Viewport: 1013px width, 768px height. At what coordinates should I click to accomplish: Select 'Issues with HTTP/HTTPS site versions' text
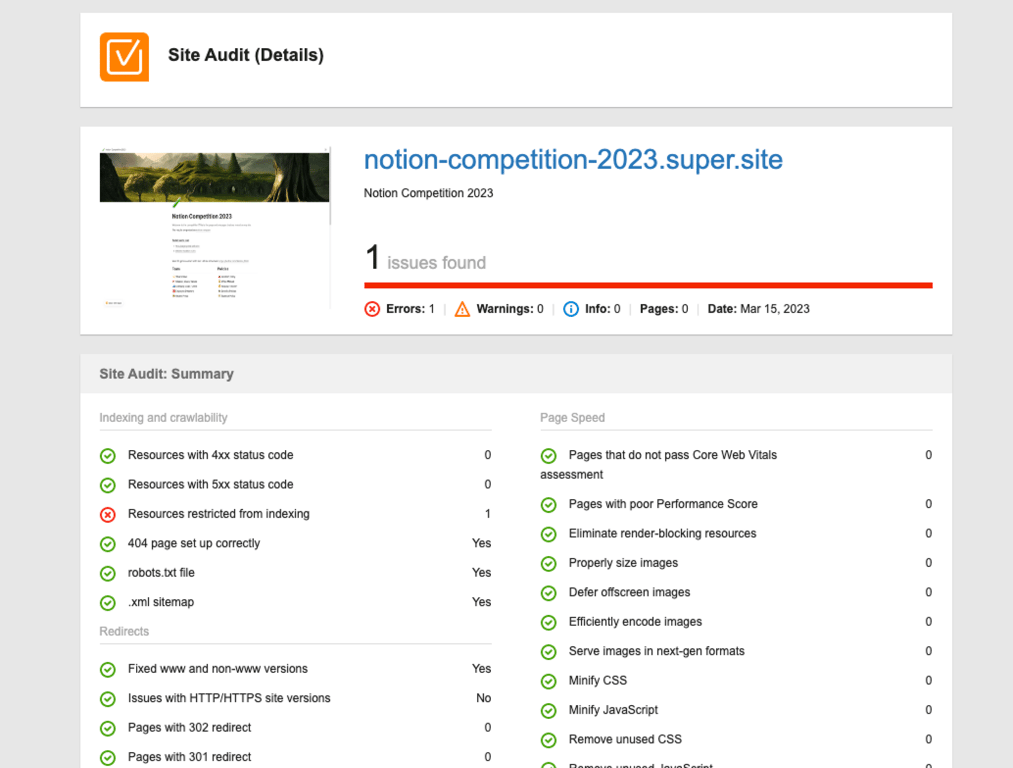coord(229,698)
